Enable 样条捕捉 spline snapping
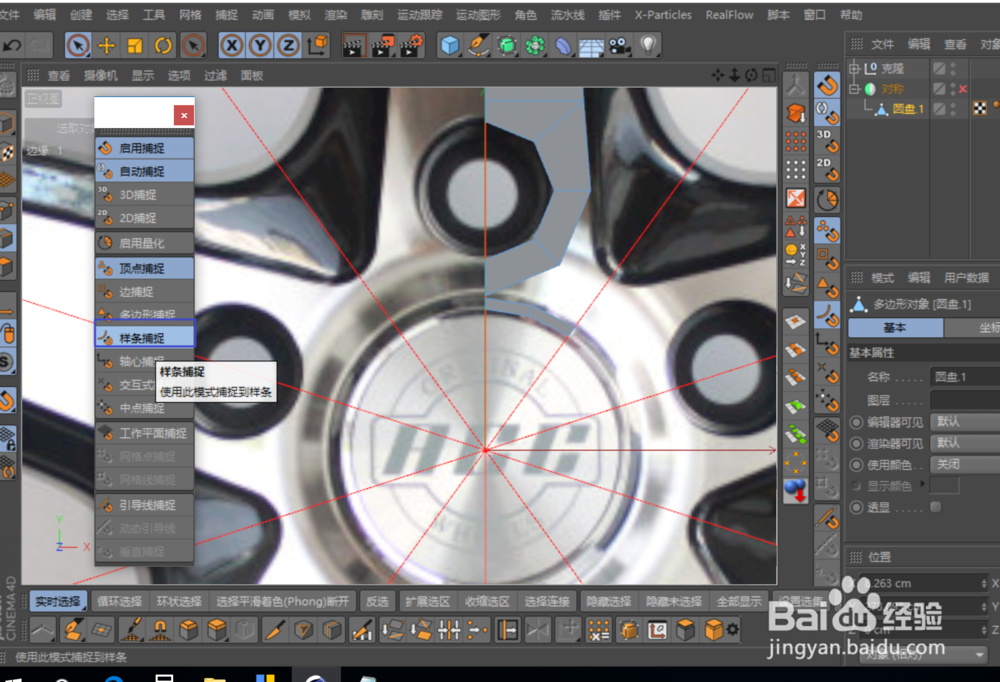This screenshot has height=682, width=1000. click(145, 337)
